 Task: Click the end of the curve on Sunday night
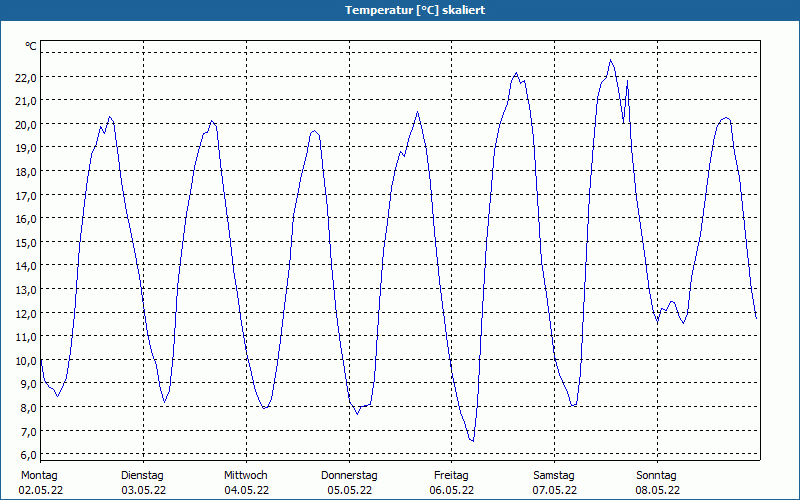pyautogui.click(x=756, y=317)
